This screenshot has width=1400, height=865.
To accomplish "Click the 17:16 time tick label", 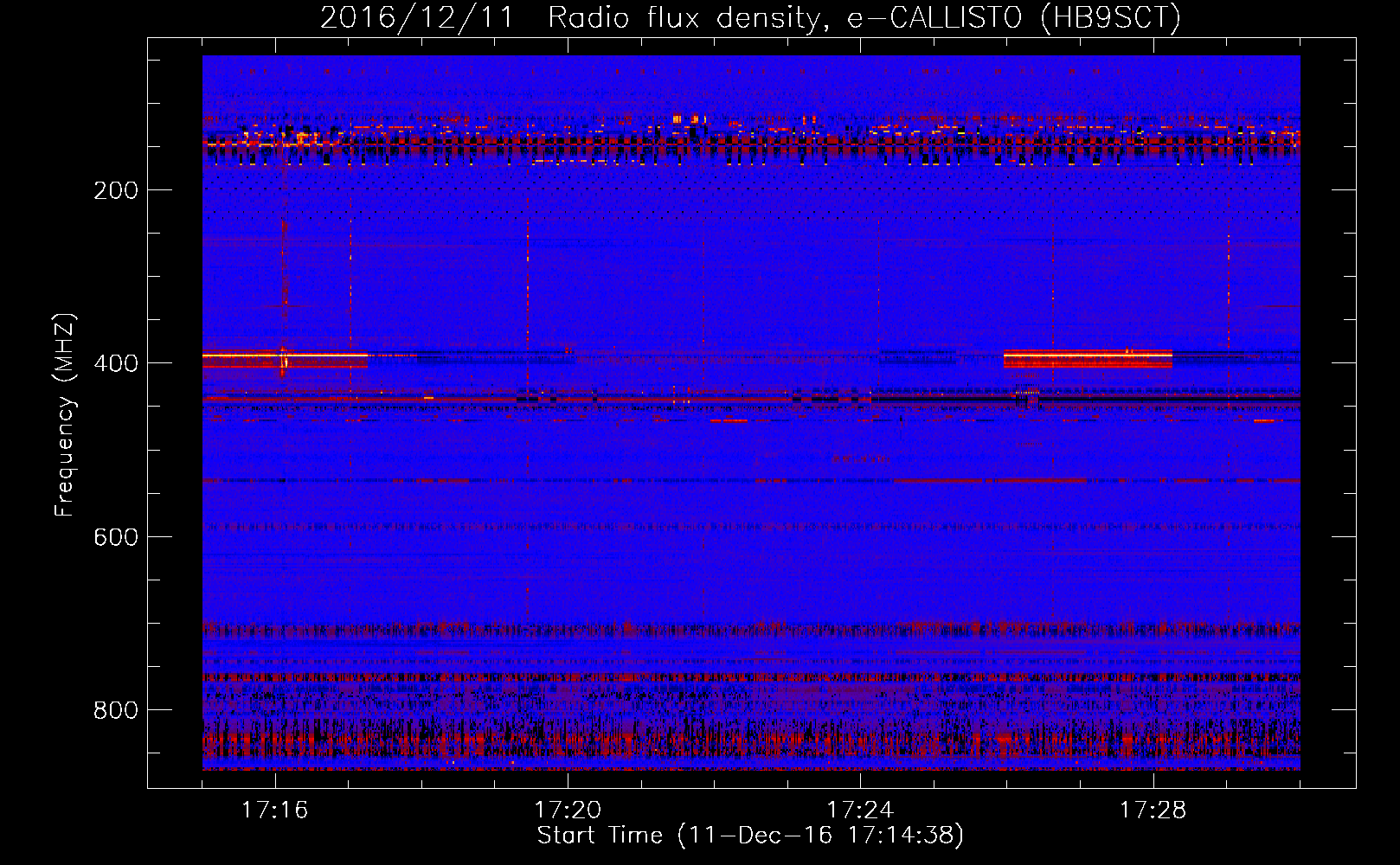I will point(274,811).
